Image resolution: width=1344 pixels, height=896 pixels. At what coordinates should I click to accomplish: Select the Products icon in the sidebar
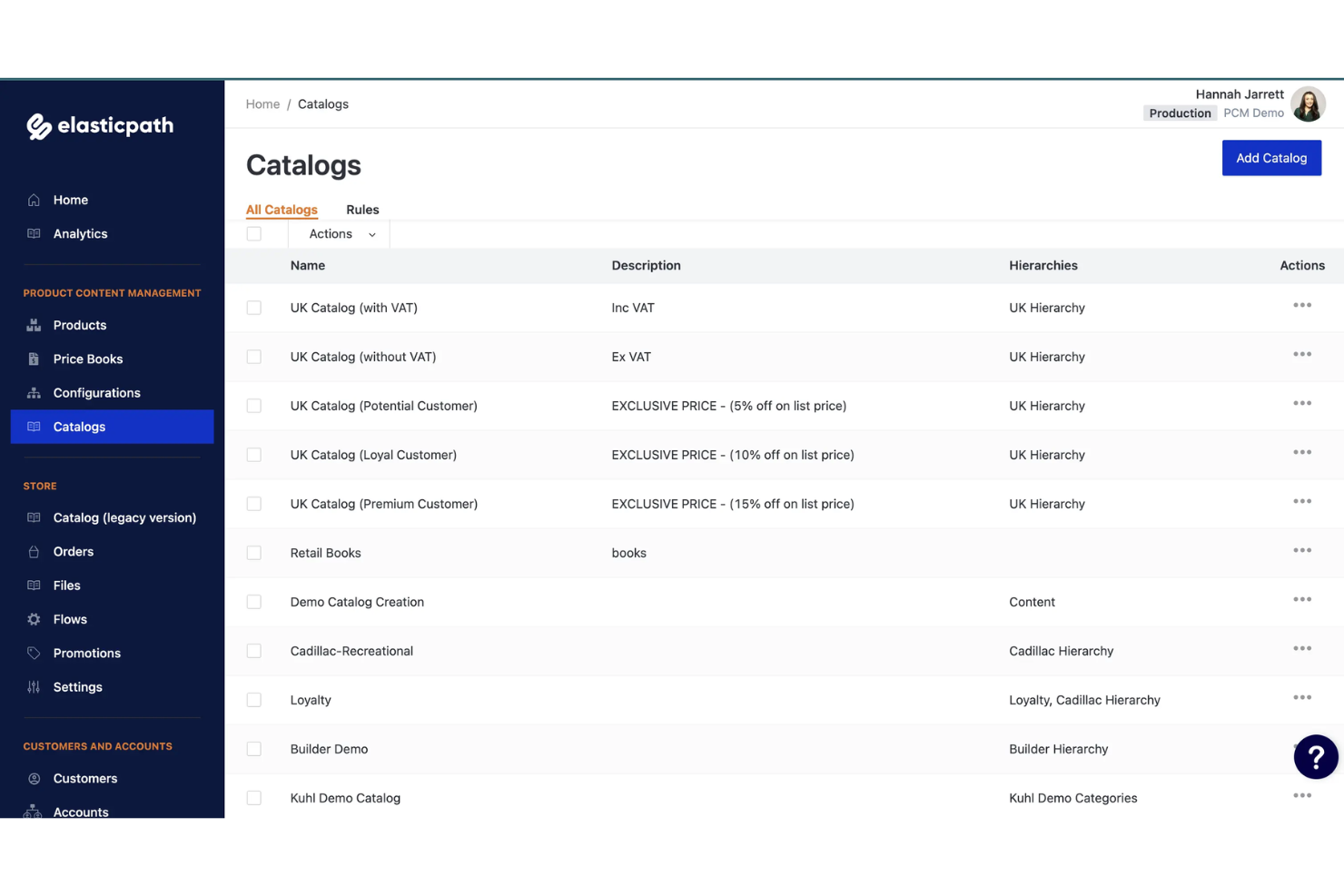click(33, 325)
